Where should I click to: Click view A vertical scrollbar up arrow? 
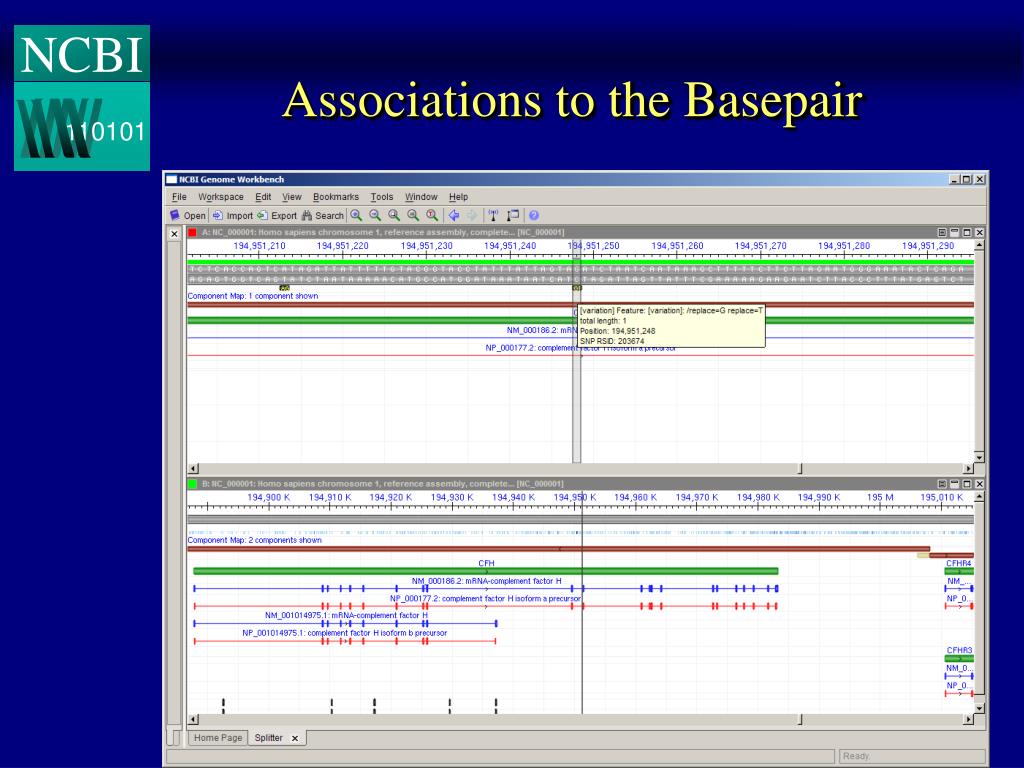coord(979,245)
